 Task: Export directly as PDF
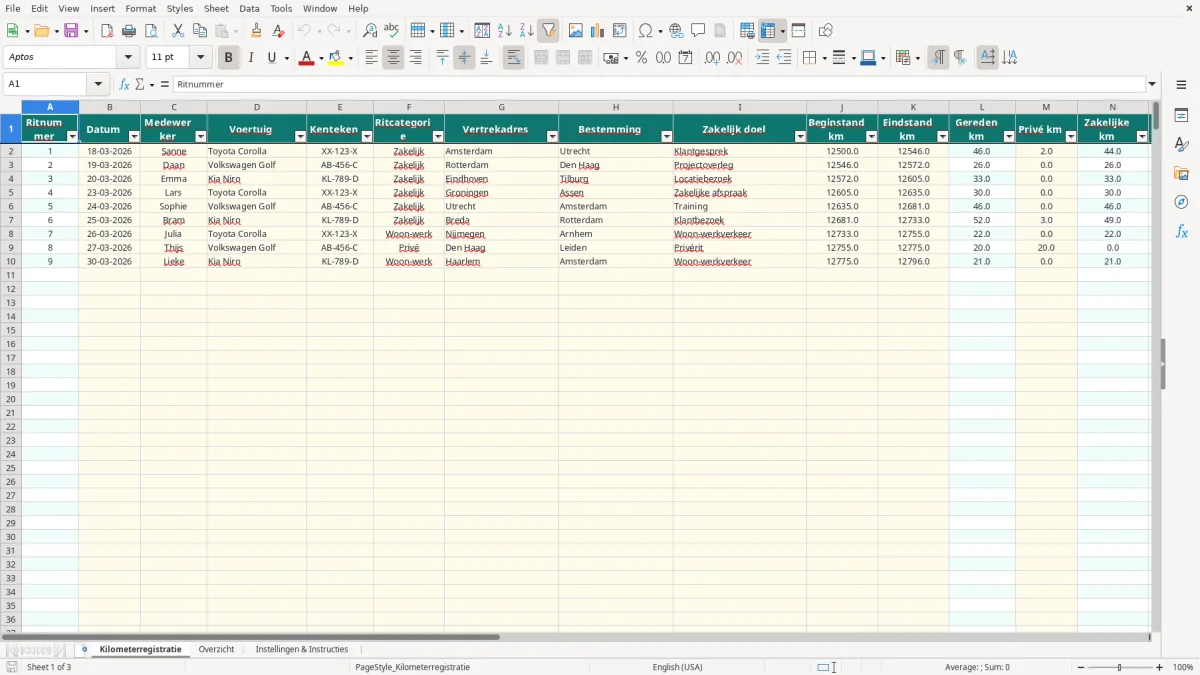click(107, 31)
